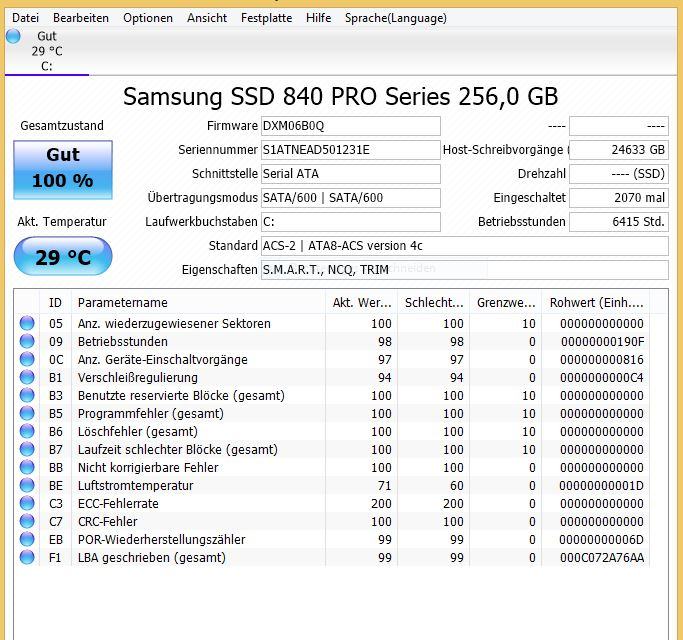The width and height of the screenshot is (683, 640).
Task: Open the Hilfe menu
Action: point(318,18)
